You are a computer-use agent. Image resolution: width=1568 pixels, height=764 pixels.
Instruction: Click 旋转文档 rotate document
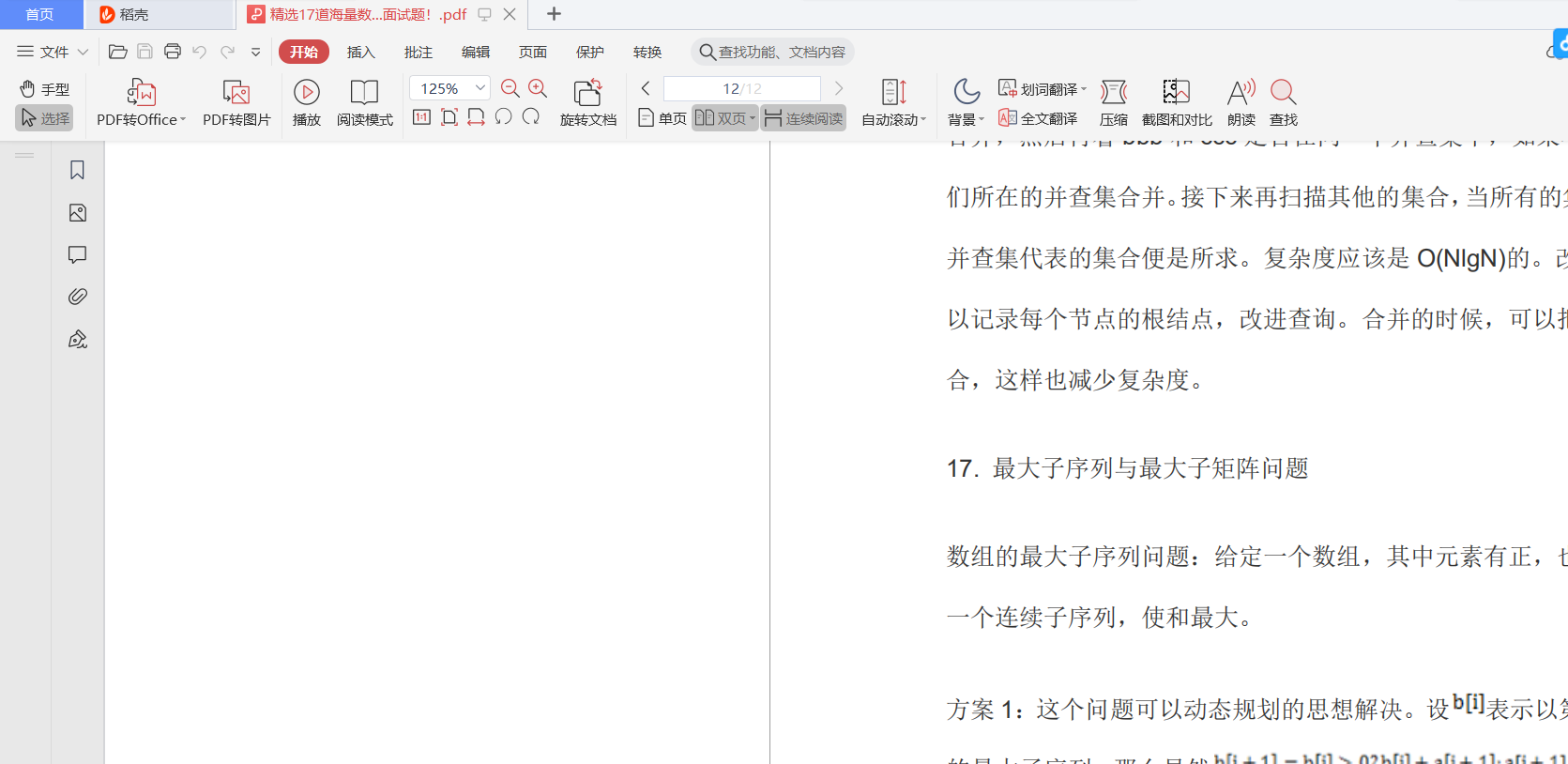pyautogui.click(x=588, y=103)
